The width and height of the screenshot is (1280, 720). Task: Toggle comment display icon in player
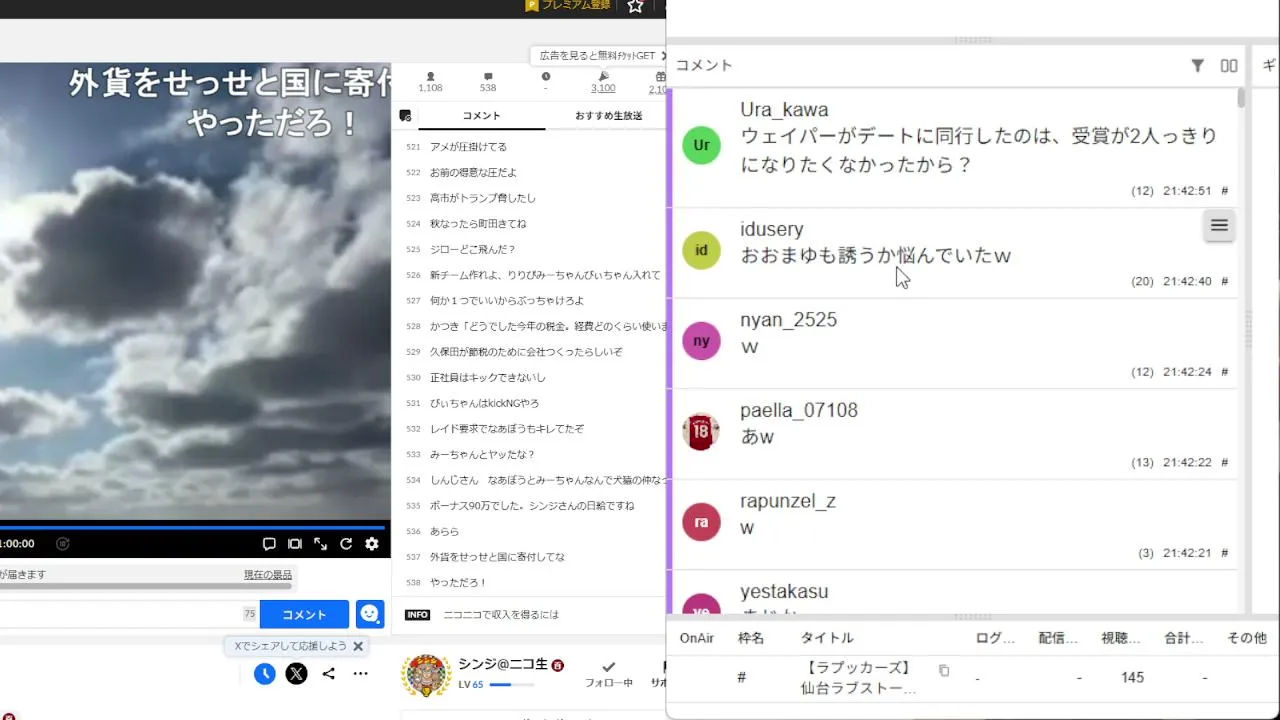269,544
